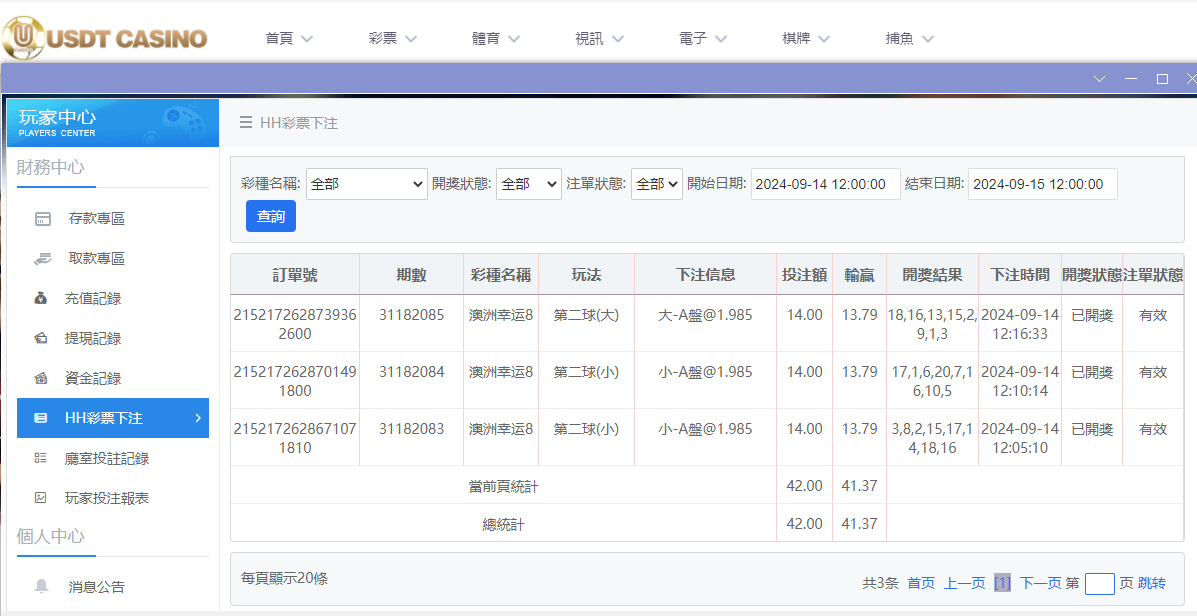Click the page number input box
The image size is (1197, 616).
click(x=1099, y=583)
